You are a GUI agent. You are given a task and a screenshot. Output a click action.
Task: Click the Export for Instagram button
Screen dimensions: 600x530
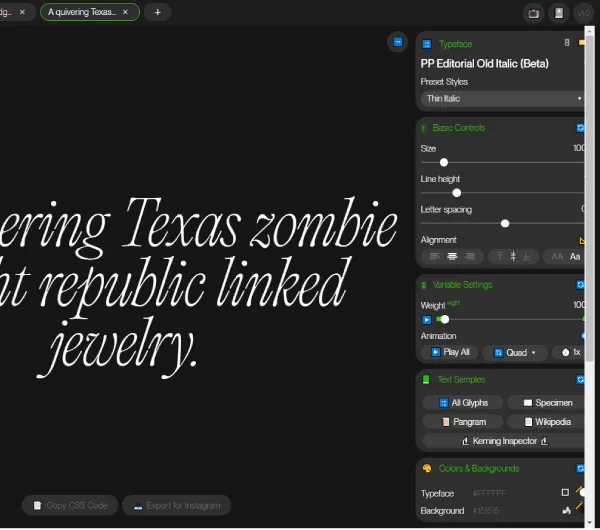coord(177,506)
